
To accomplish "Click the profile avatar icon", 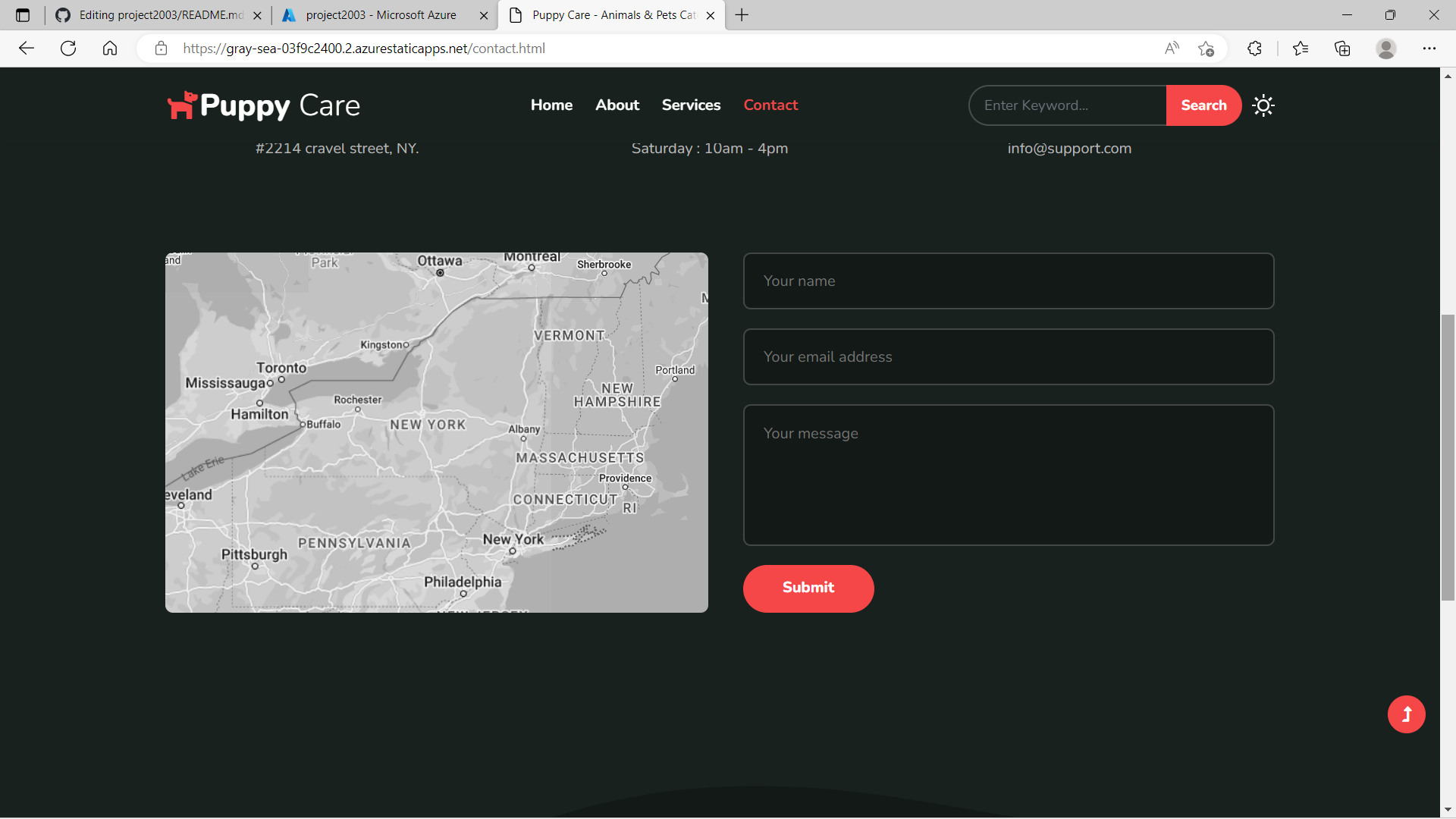I will click(1386, 48).
